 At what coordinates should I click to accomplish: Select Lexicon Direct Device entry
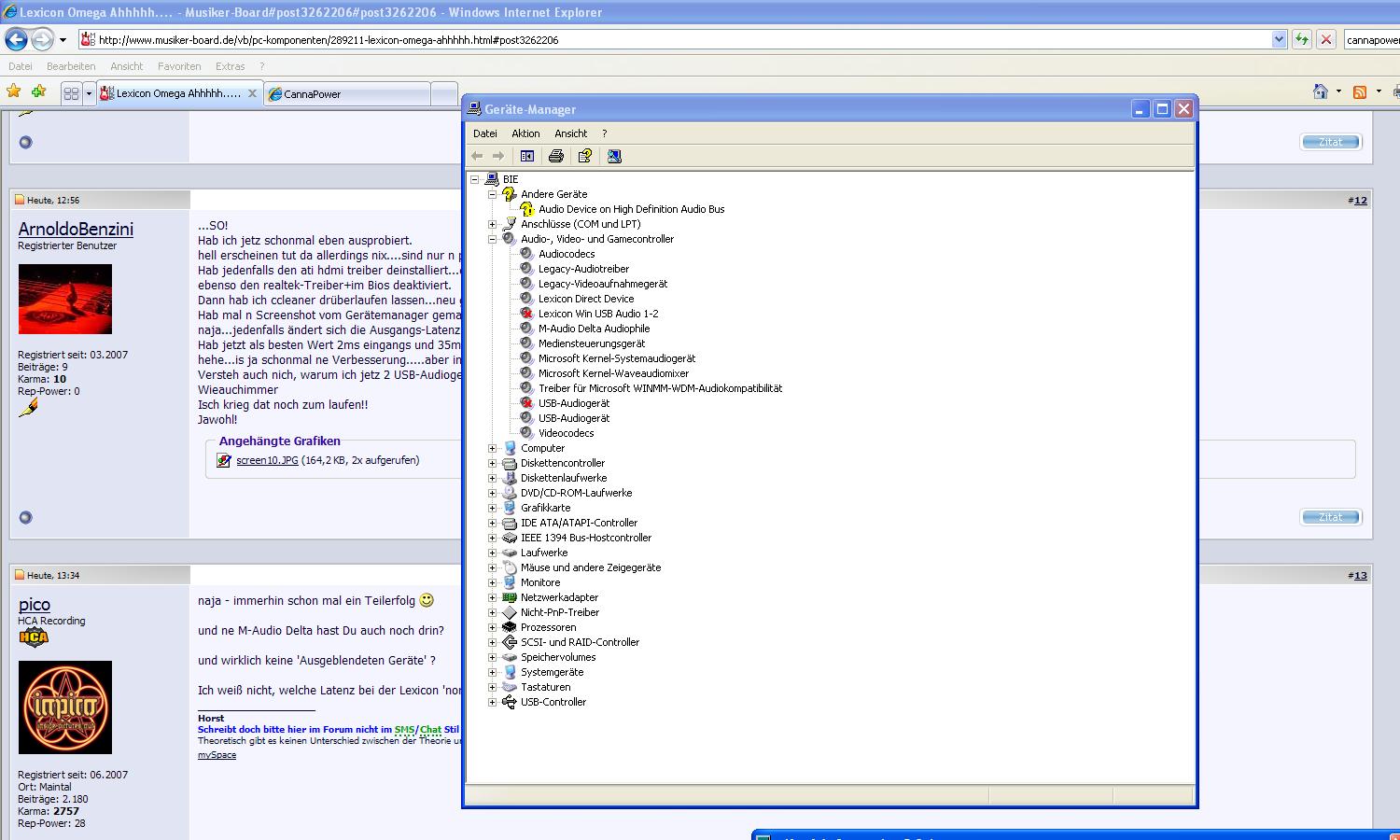[585, 299]
